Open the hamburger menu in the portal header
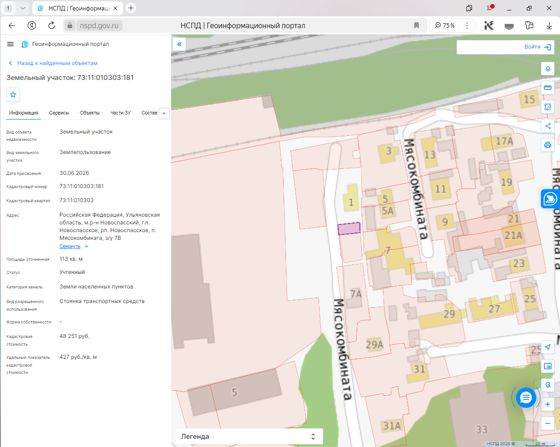This screenshot has height=447, width=560. 10,44
